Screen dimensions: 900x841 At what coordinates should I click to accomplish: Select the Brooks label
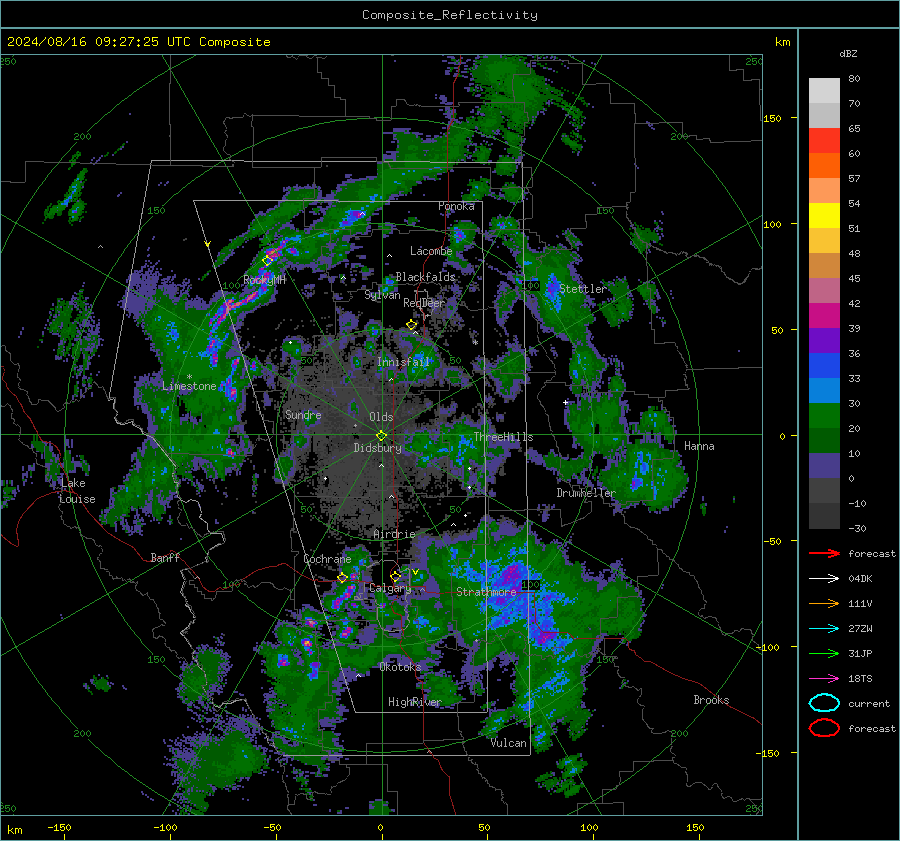[711, 700]
